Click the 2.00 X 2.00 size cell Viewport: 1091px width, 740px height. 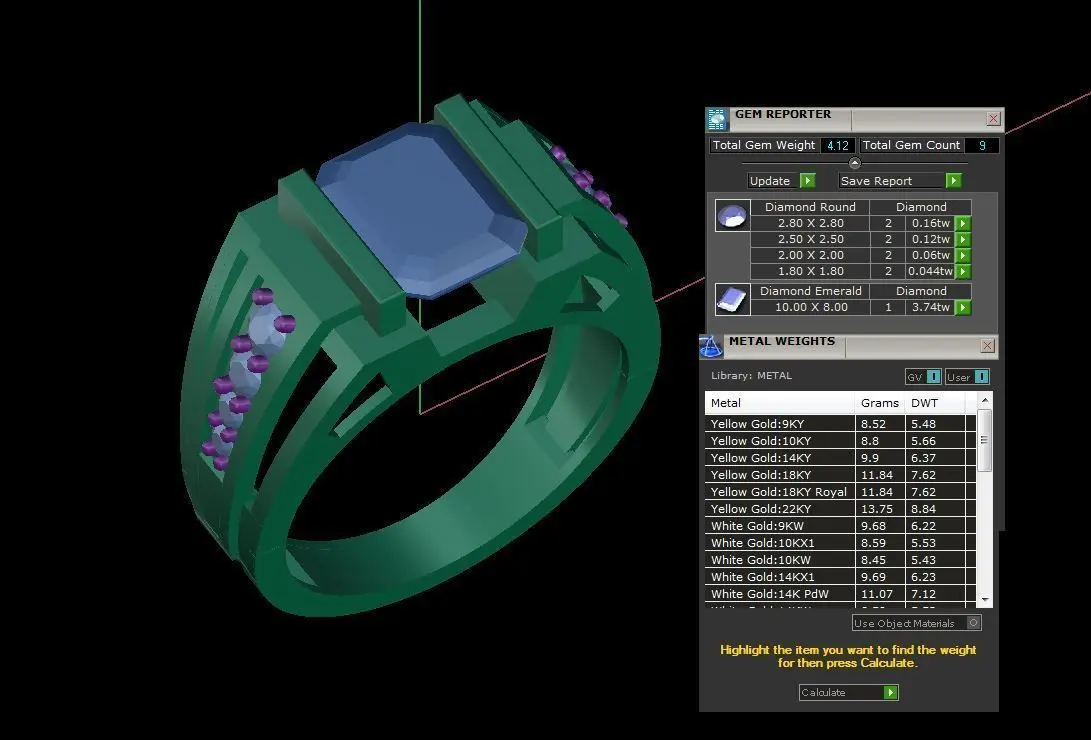click(811, 255)
